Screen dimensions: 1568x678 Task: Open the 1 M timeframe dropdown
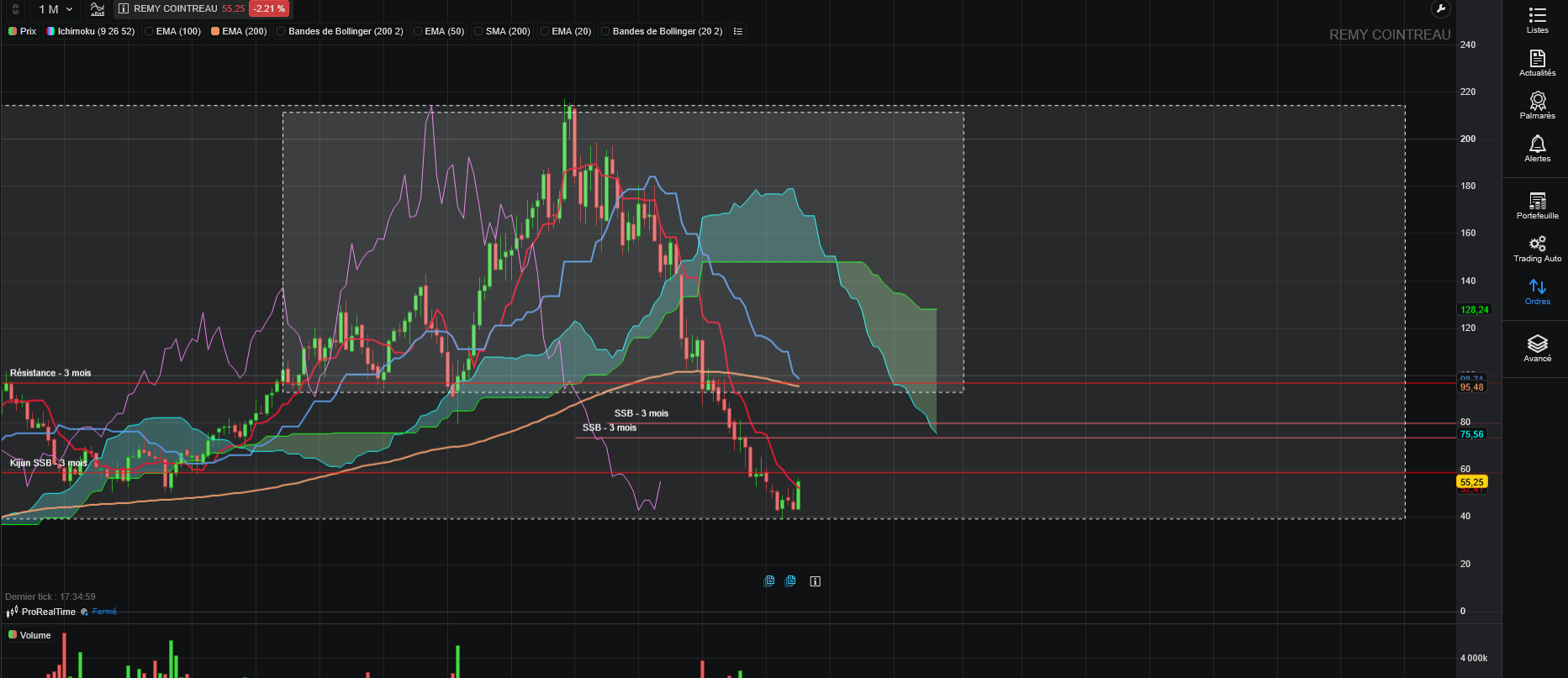pyautogui.click(x=55, y=9)
